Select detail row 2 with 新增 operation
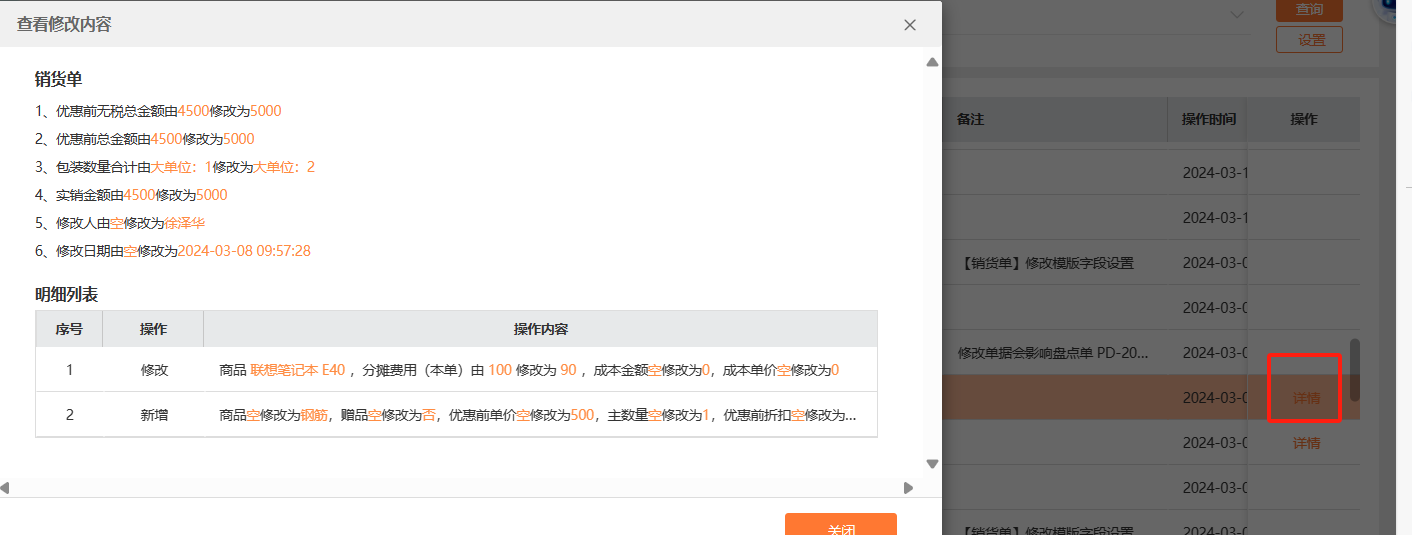This screenshot has width=1412, height=535. click(456, 415)
